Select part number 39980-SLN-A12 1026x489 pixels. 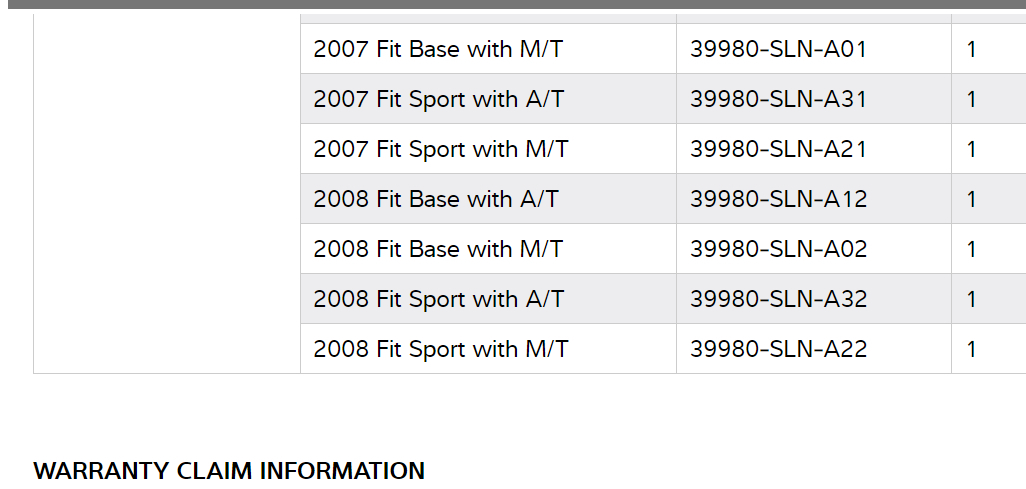click(778, 199)
